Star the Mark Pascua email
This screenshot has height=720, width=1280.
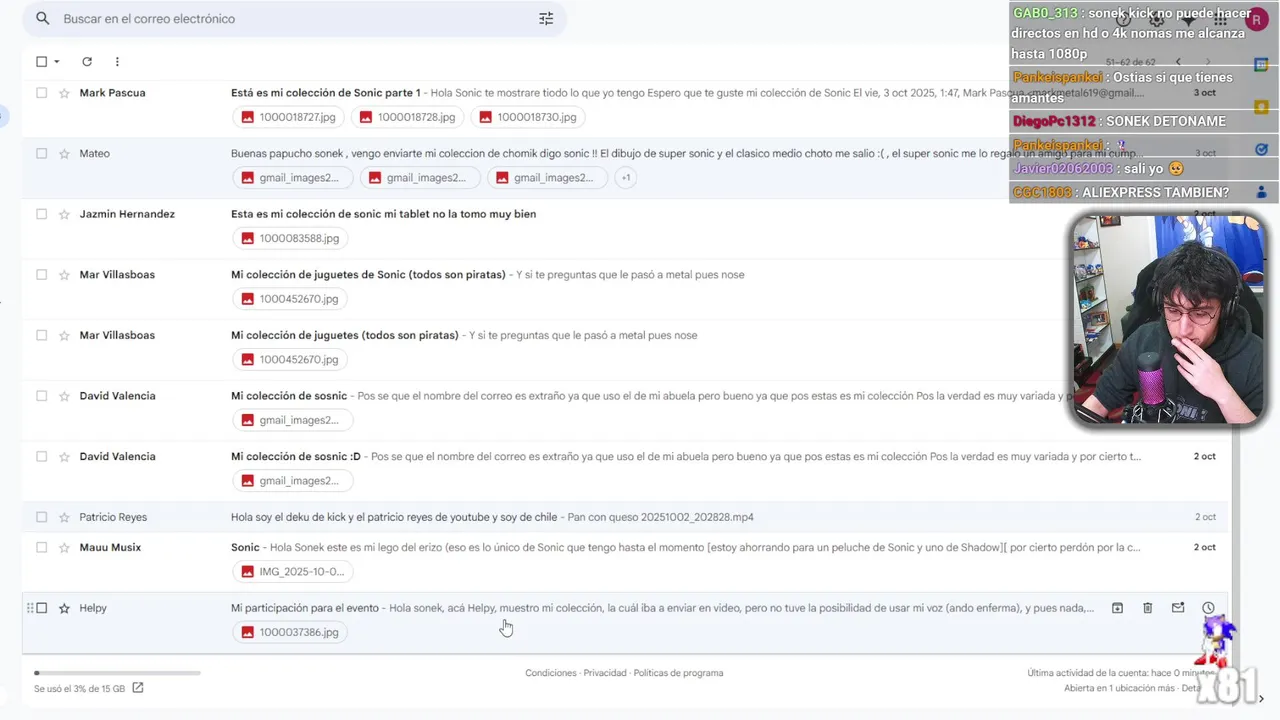pyautogui.click(x=64, y=93)
